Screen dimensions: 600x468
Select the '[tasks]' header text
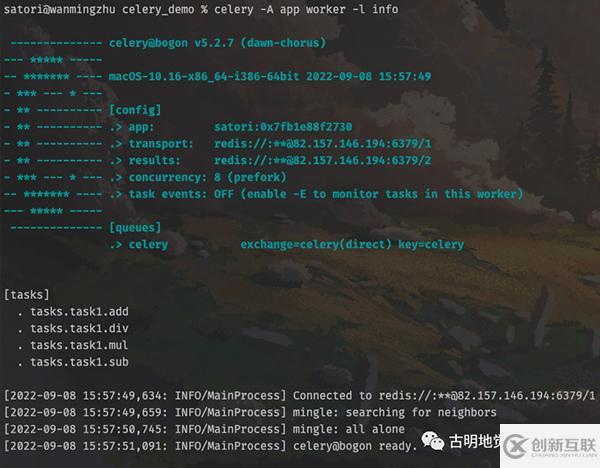point(26,295)
